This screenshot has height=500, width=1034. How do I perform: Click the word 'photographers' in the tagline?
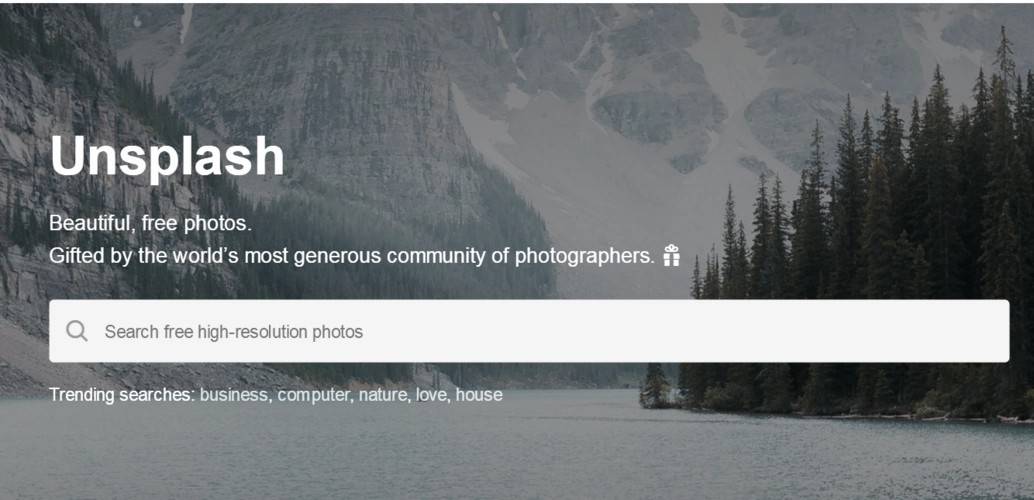[584, 256]
